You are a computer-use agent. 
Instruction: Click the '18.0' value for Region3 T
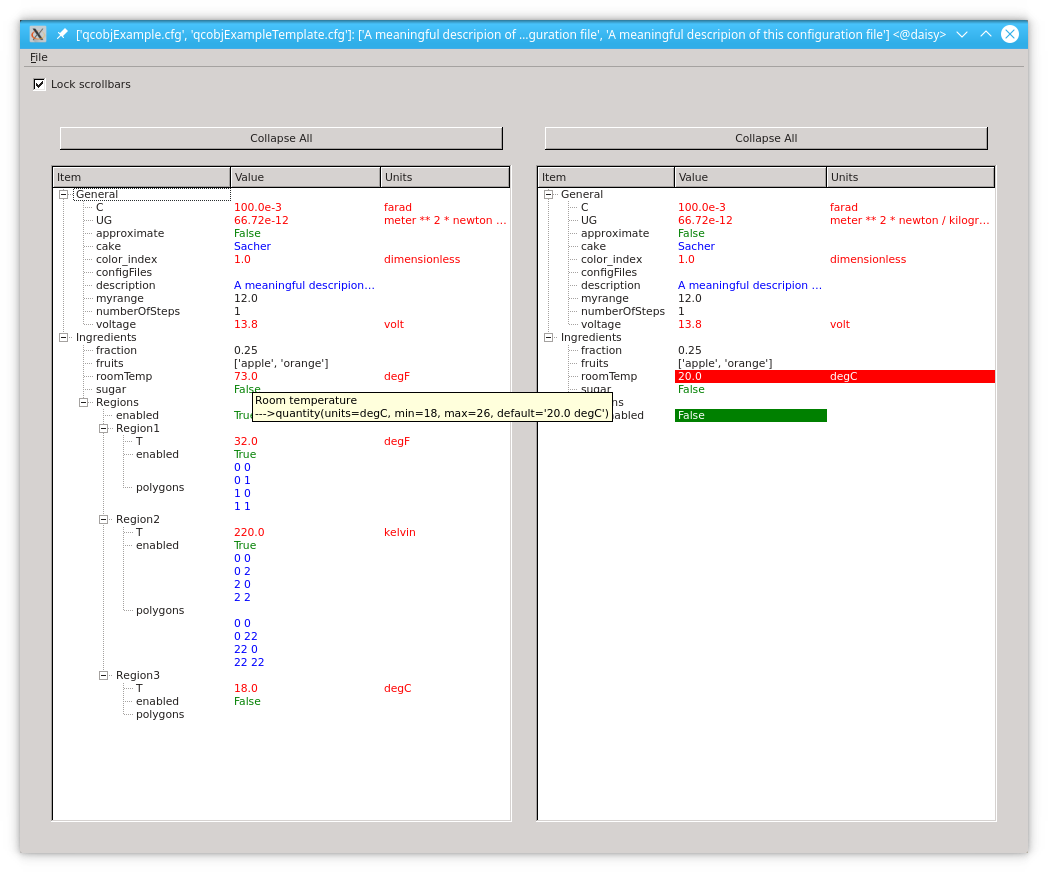coord(245,689)
